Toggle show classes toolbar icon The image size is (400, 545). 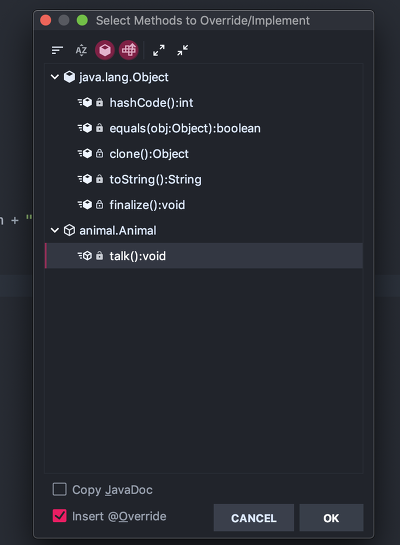coord(105,50)
